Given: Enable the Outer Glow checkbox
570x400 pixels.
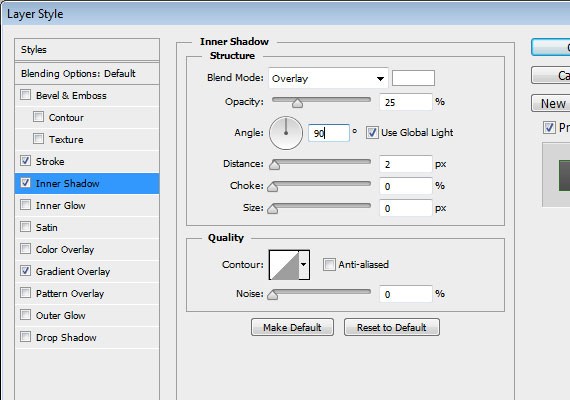Looking at the screenshot, I should pos(25,315).
